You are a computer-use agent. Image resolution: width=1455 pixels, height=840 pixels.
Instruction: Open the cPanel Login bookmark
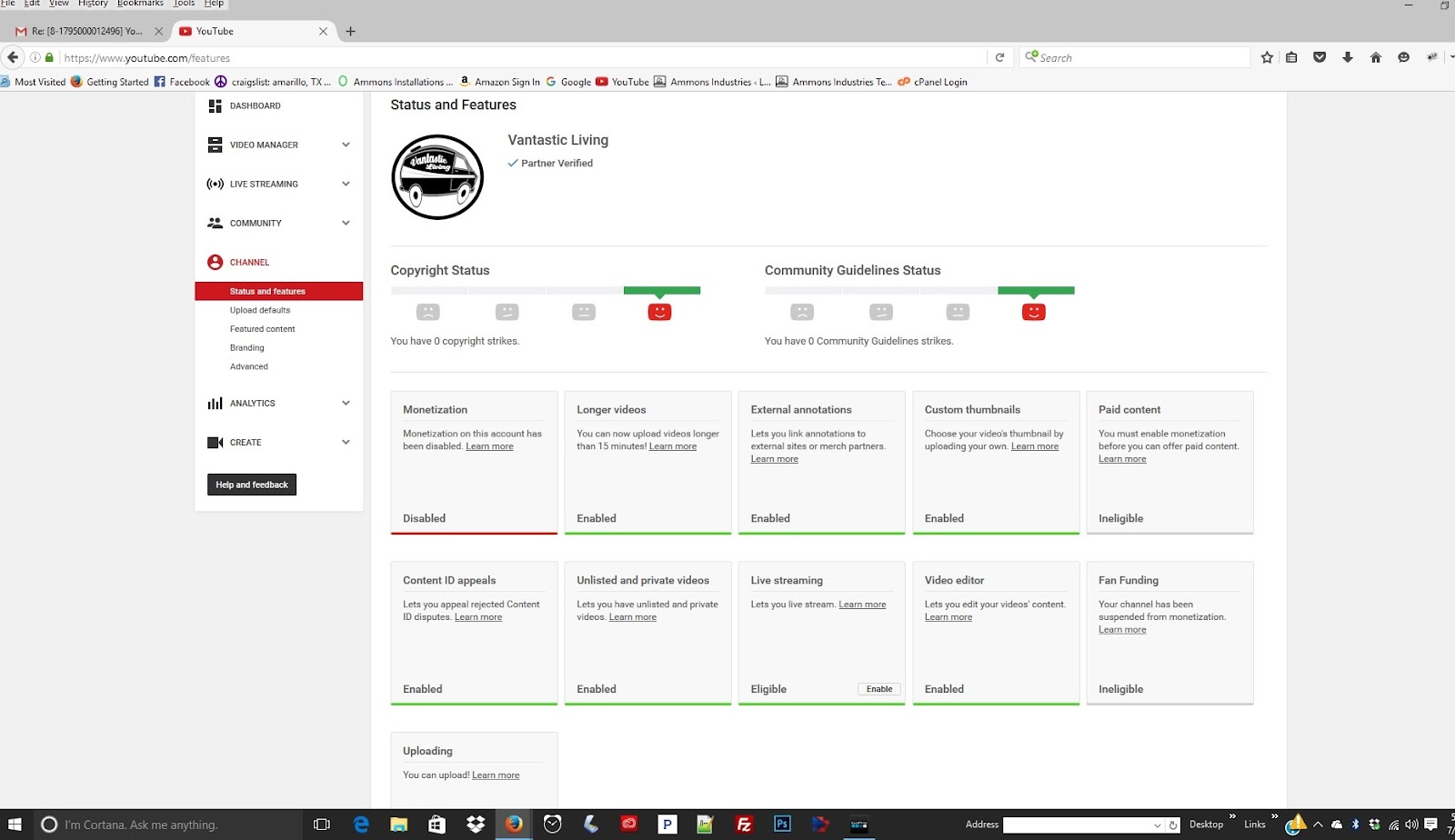(933, 82)
